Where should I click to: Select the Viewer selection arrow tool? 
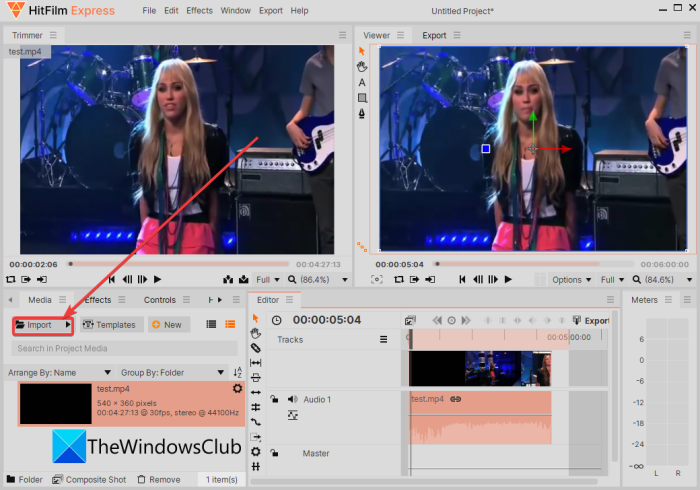click(362, 51)
